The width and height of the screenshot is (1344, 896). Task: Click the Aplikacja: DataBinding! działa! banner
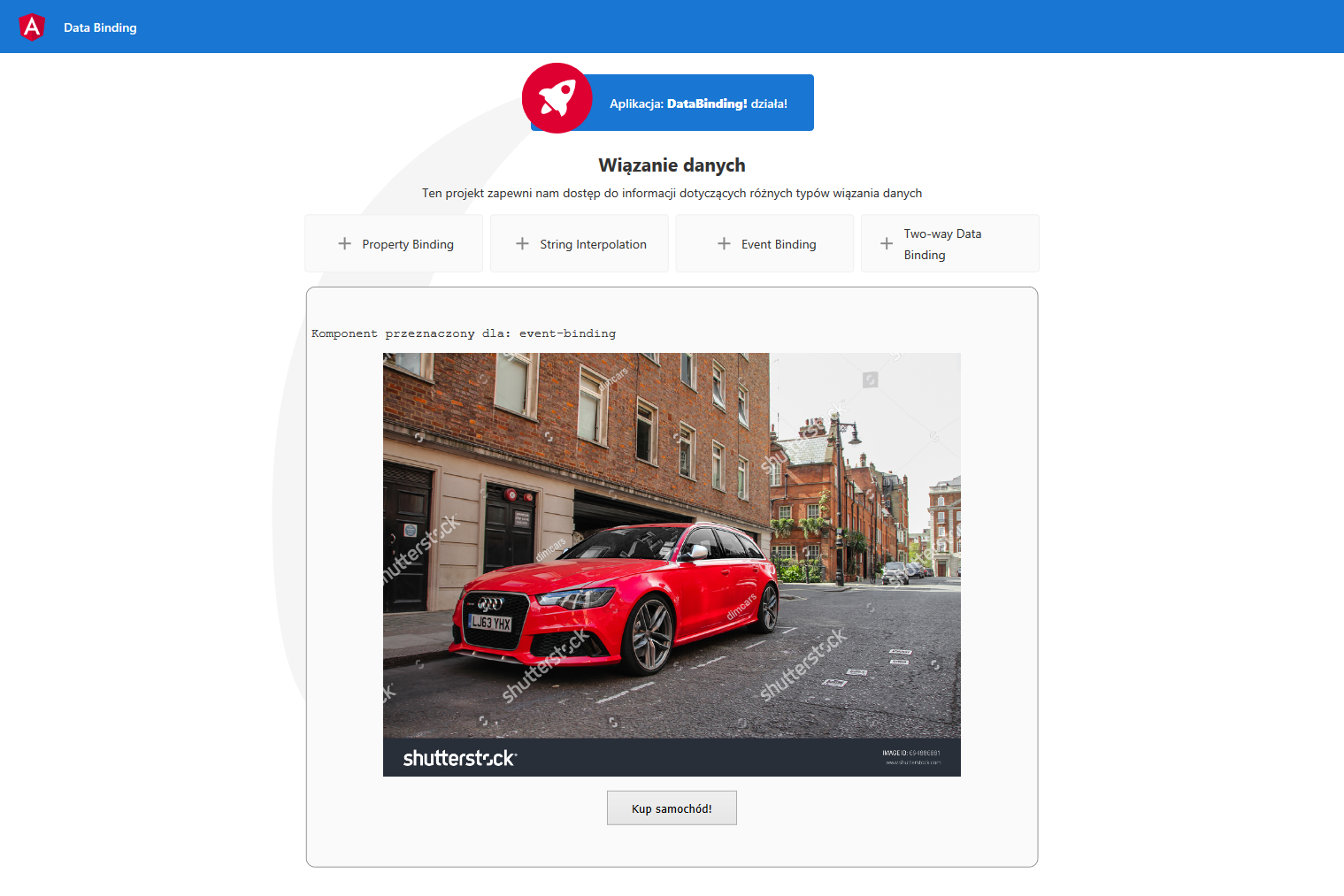(672, 103)
